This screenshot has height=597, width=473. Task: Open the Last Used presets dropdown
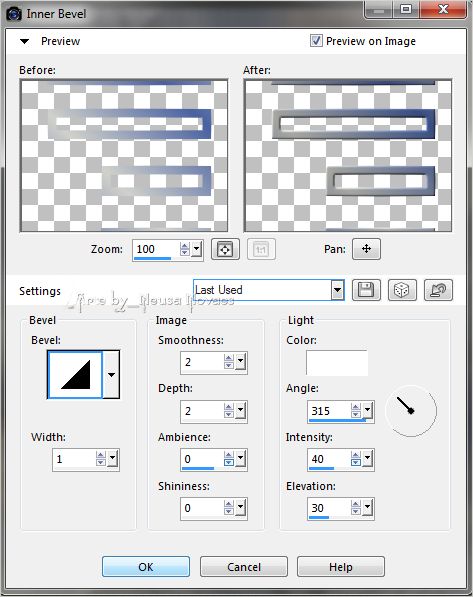click(337, 290)
